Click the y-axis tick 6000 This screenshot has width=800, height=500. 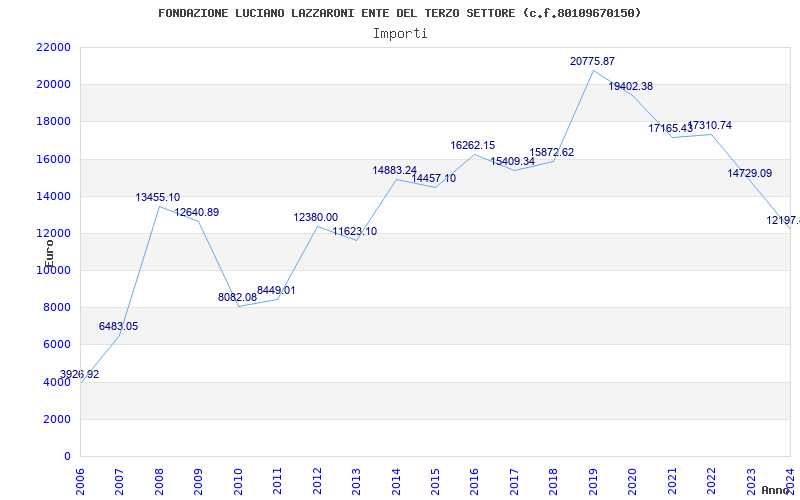coord(57,344)
